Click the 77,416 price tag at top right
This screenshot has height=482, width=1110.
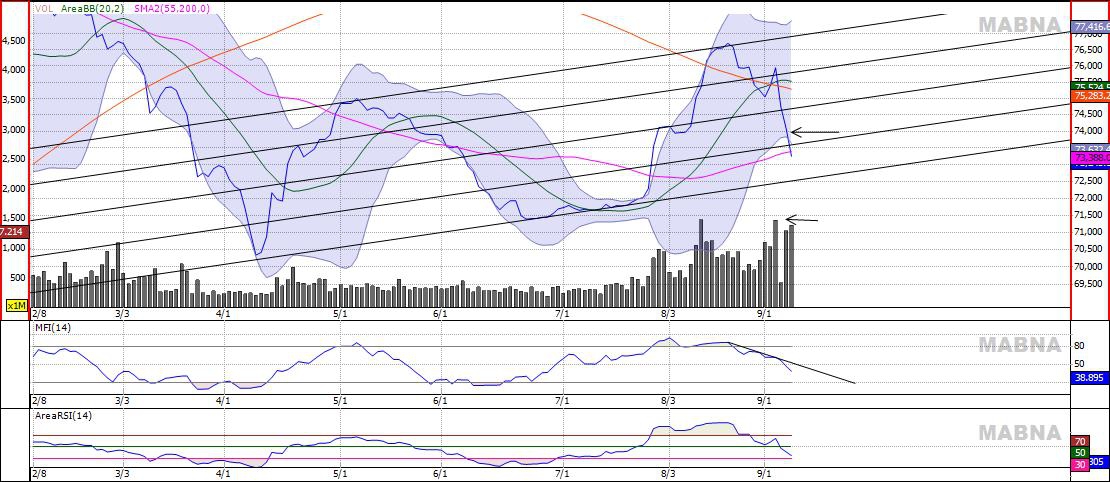point(1090,27)
